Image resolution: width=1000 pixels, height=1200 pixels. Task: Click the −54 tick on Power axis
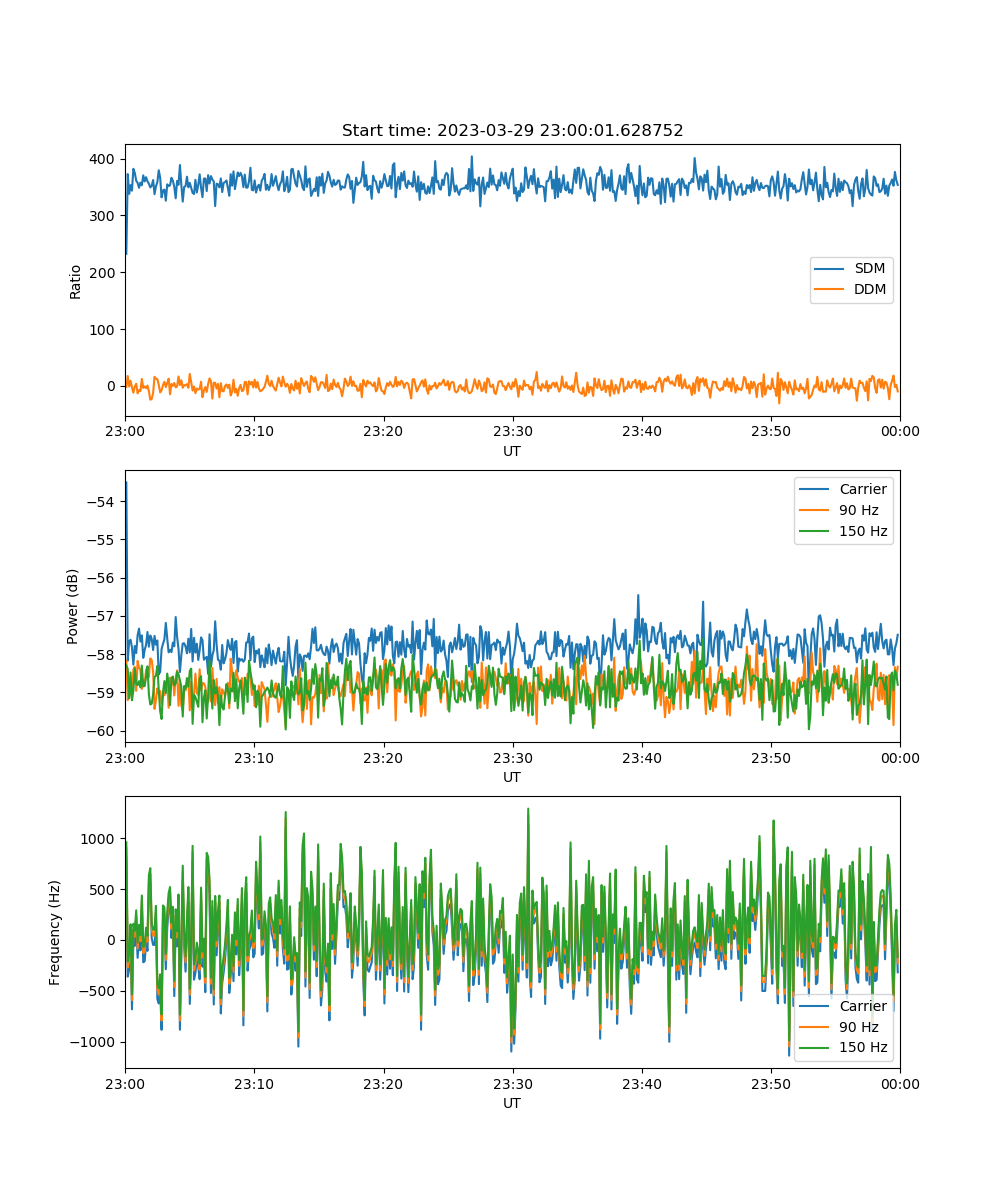tap(103, 502)
